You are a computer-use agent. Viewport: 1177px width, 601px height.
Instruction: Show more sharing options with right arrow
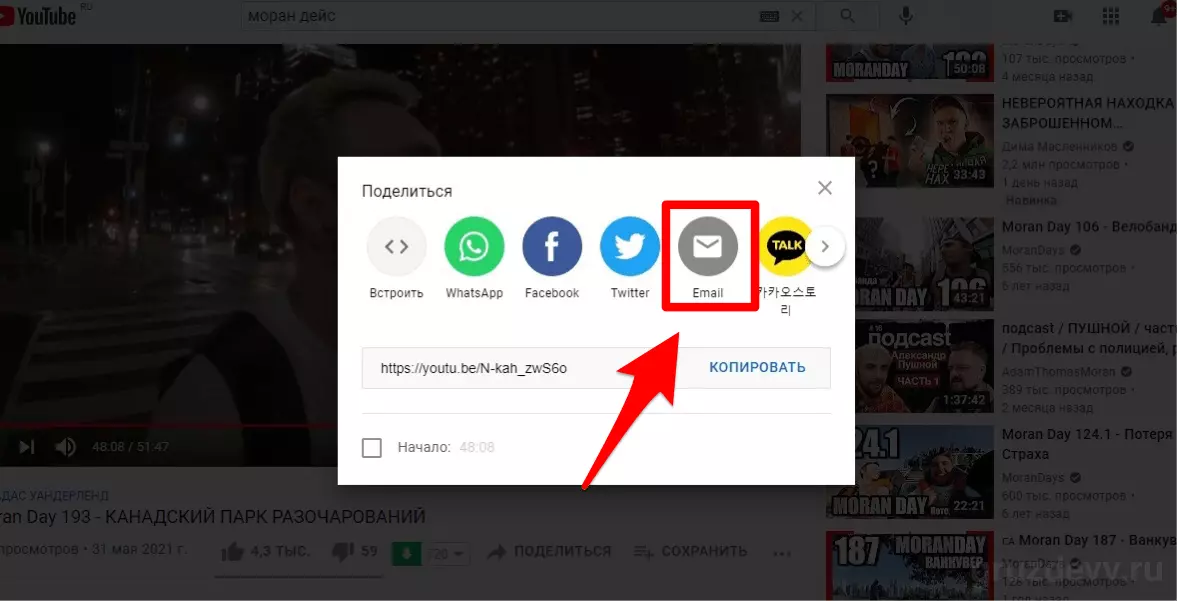coord(825,246)
